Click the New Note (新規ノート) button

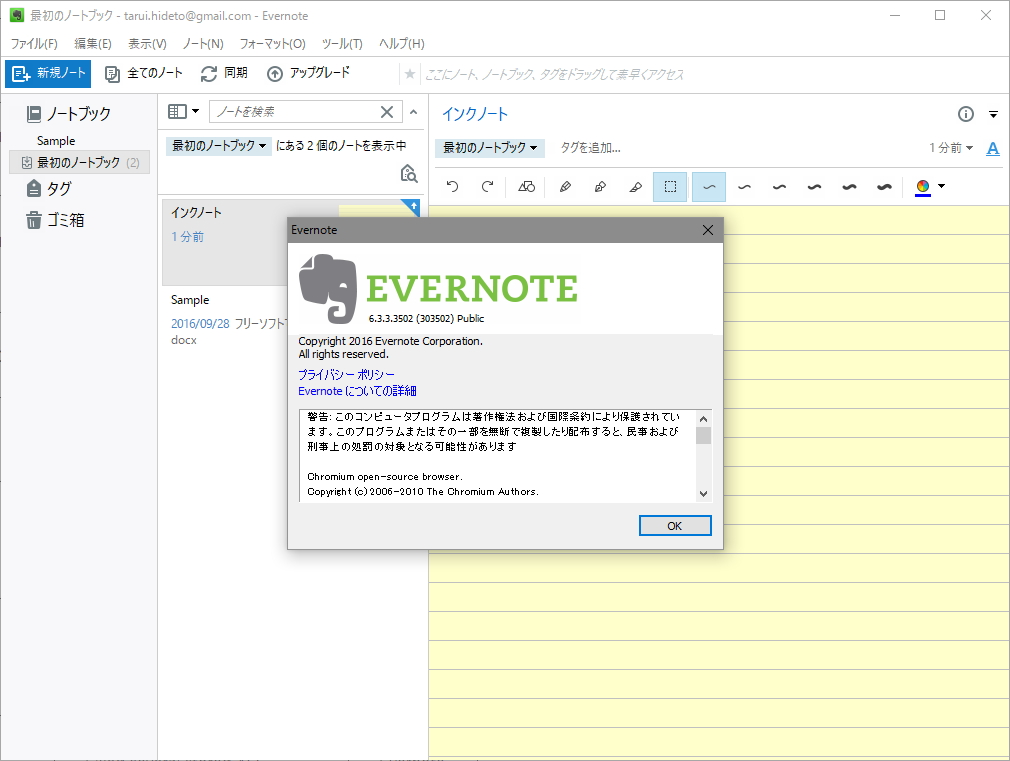(x=48, y=73)
